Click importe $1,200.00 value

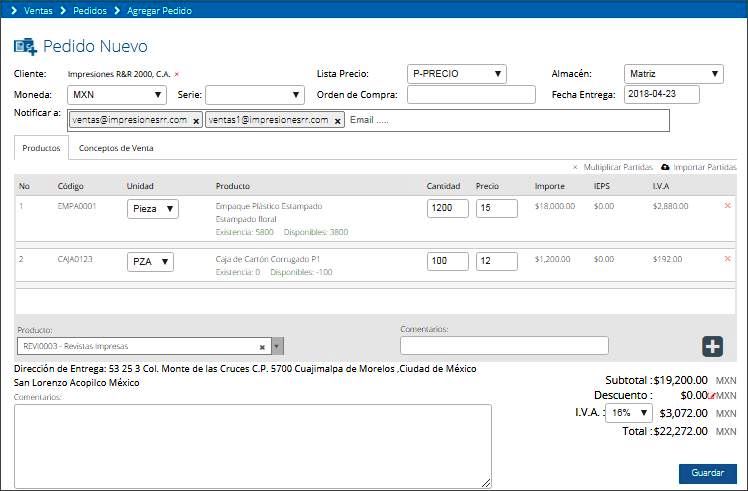pos(552,259)
